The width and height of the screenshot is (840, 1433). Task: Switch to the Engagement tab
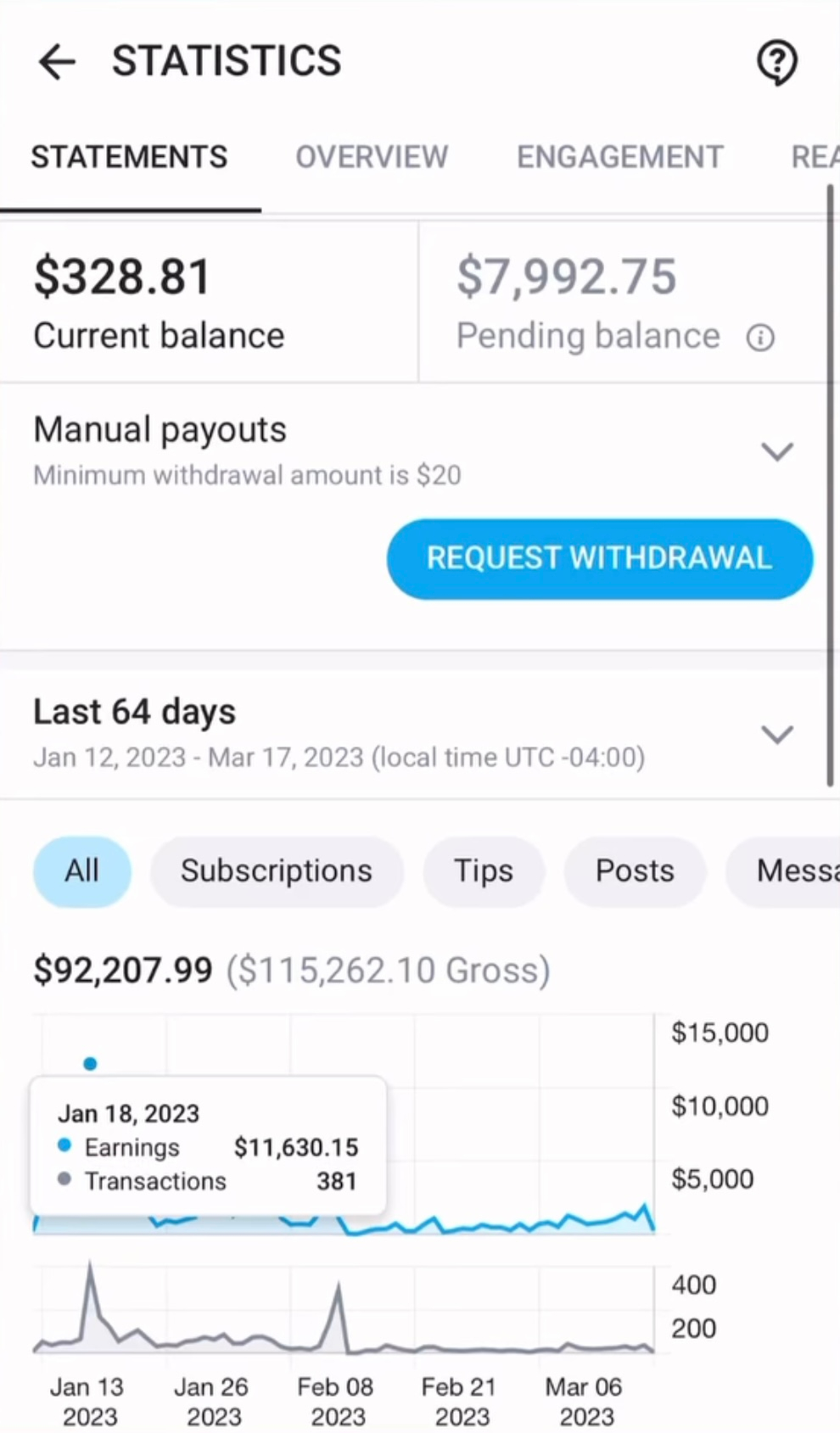620,157
